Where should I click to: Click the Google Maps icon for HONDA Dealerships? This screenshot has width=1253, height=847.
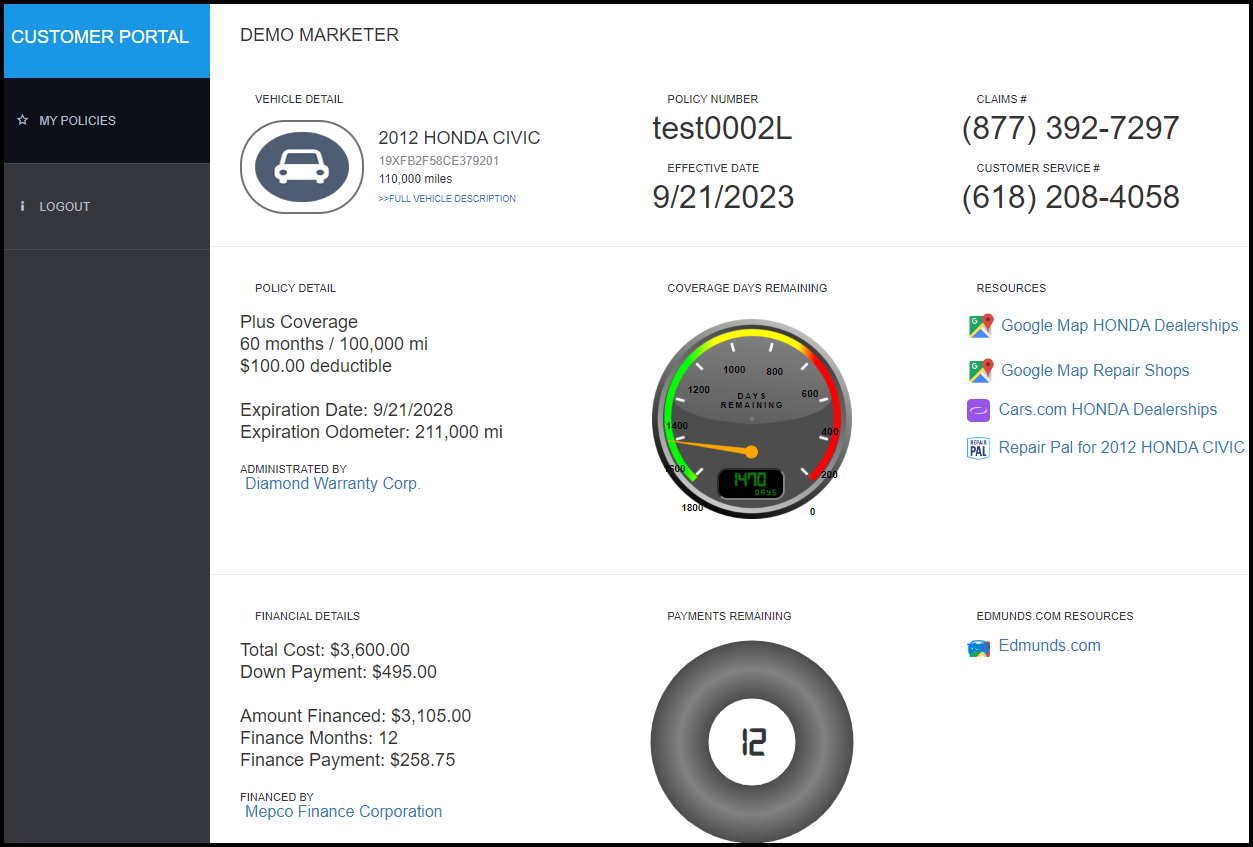980,326
